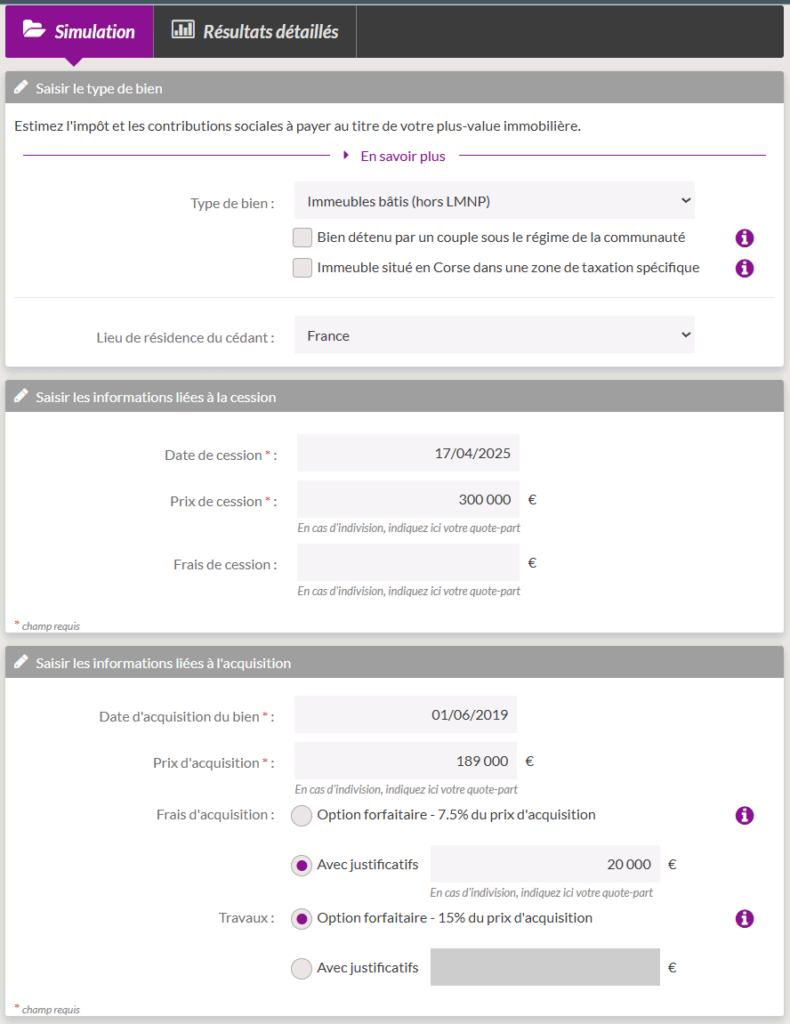The image size is (790, 1024).
Task: Click info icon beside community regime checkbox
Action: 744,238
